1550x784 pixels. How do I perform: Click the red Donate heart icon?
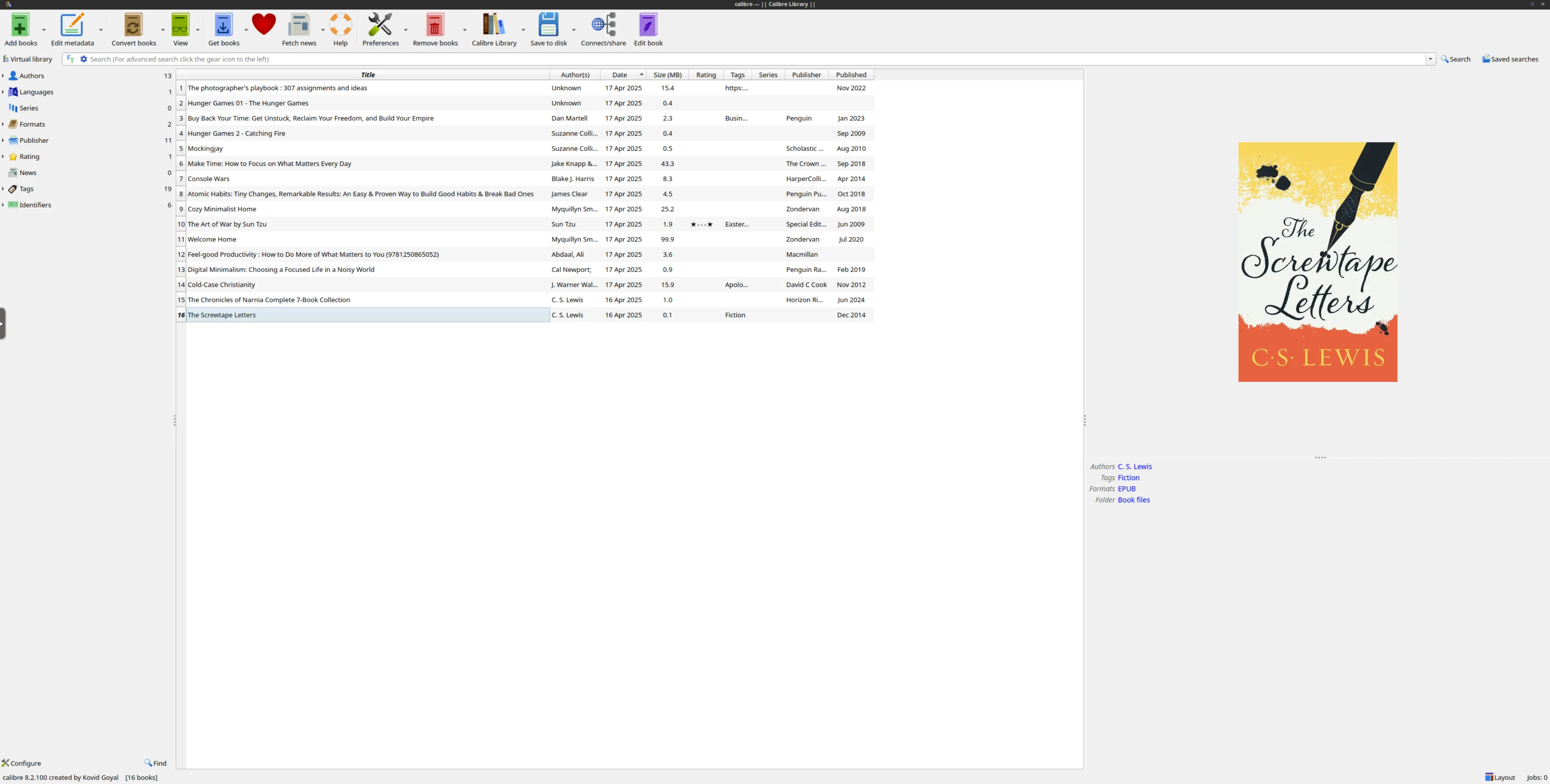(264, 24)
